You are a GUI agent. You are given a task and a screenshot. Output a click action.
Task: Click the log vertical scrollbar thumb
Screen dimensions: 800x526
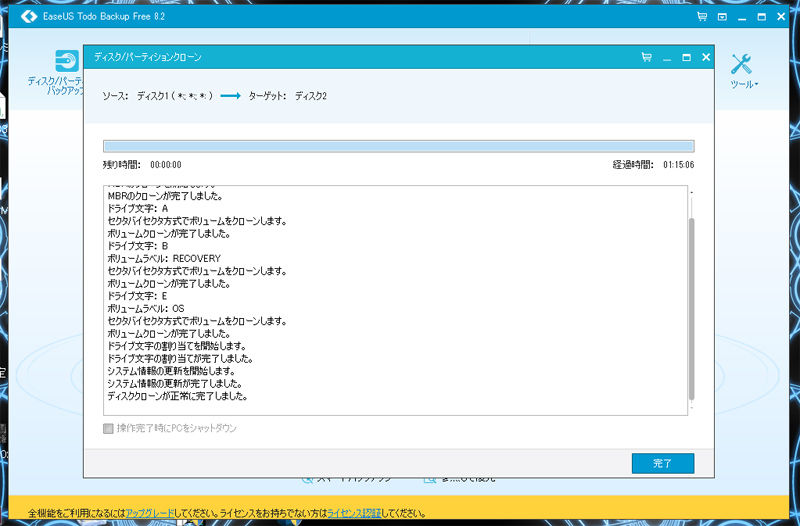(692, 309)
